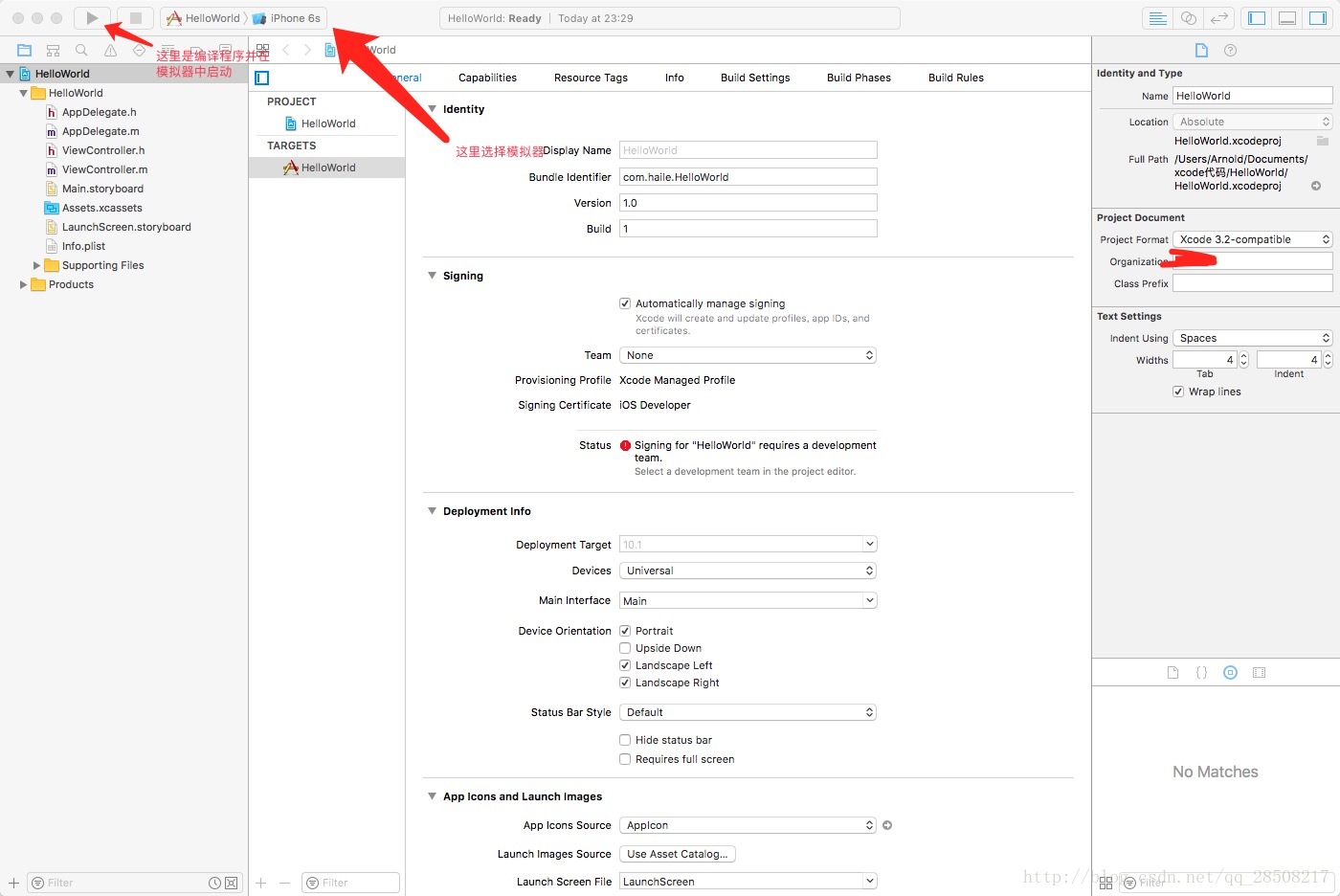
Task: Open the find navigator magnifier icon
Action: (x=81, y=50)
